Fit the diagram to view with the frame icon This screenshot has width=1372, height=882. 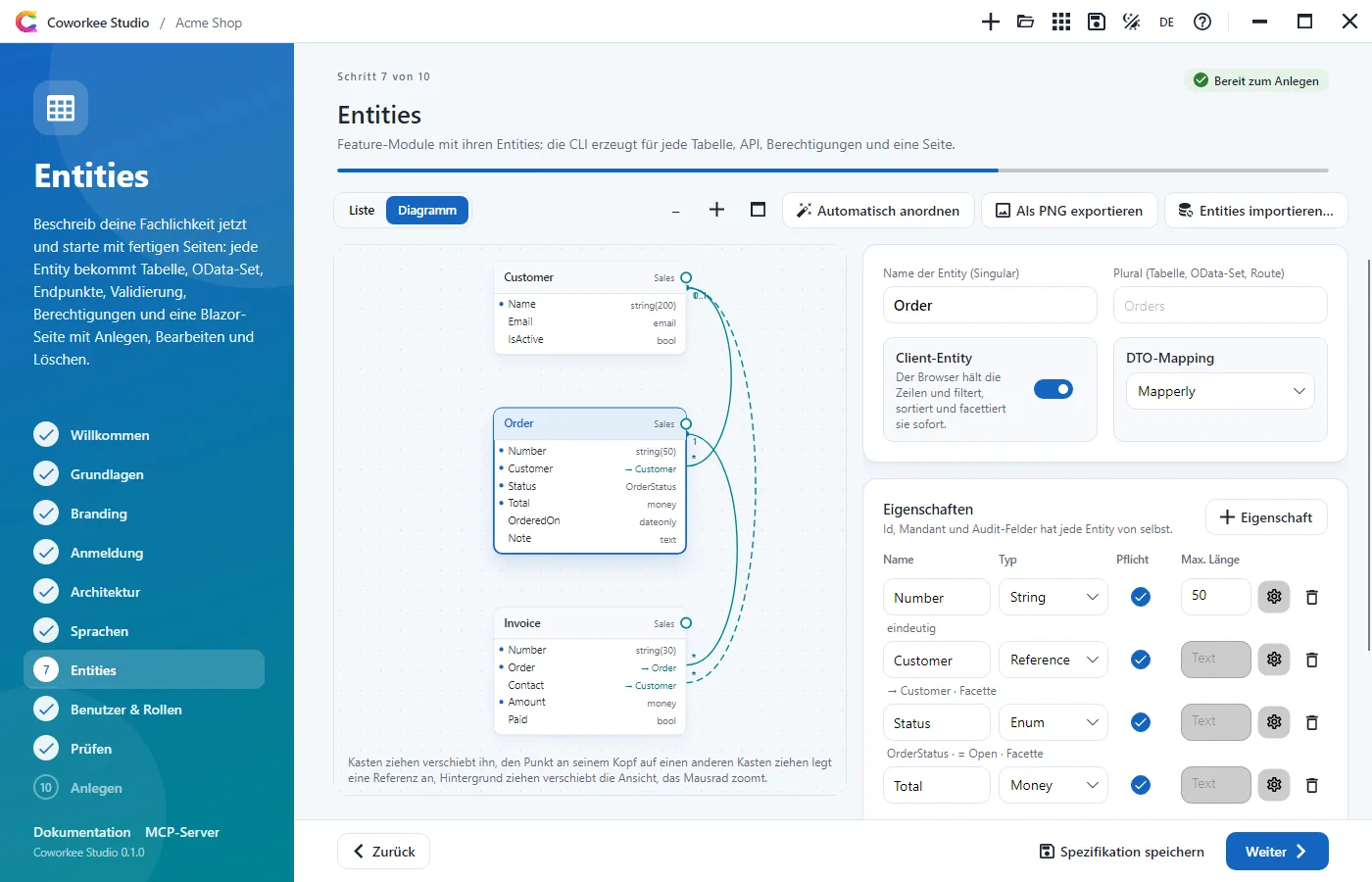tap(758, 210)
